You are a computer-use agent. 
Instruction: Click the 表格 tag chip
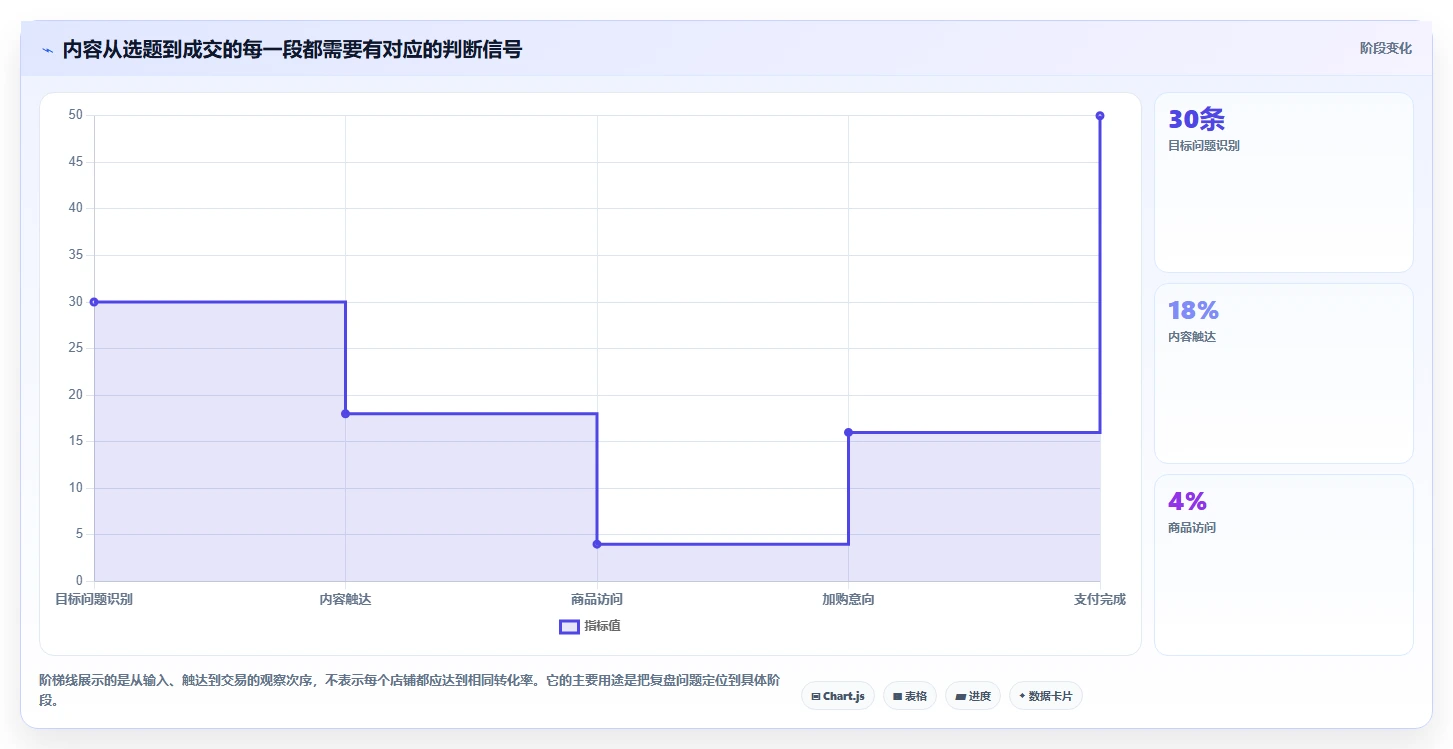[x=910, y=696]
